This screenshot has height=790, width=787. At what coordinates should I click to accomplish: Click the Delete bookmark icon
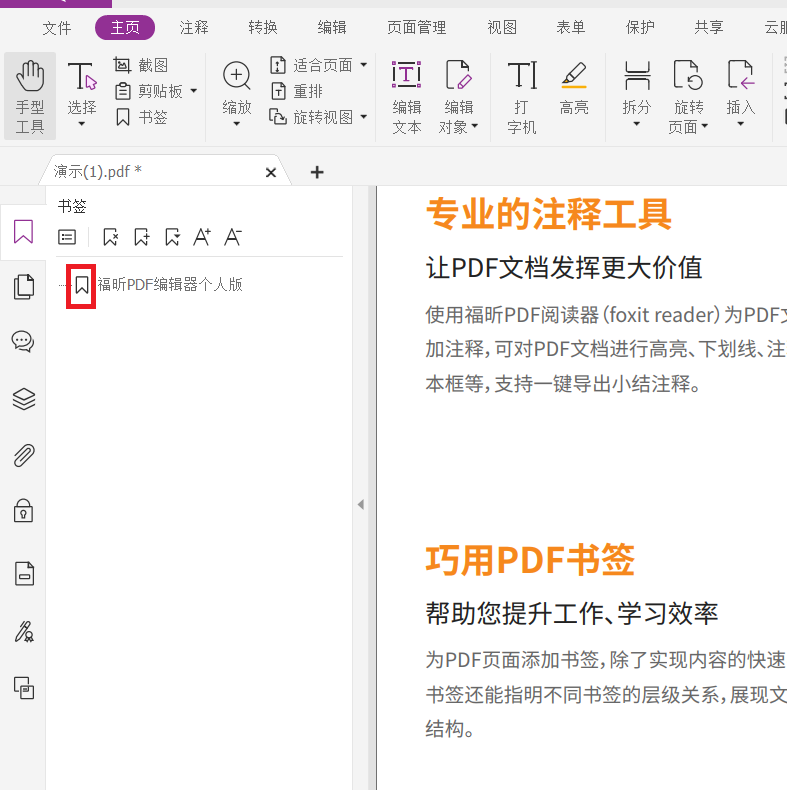[110, 237]
